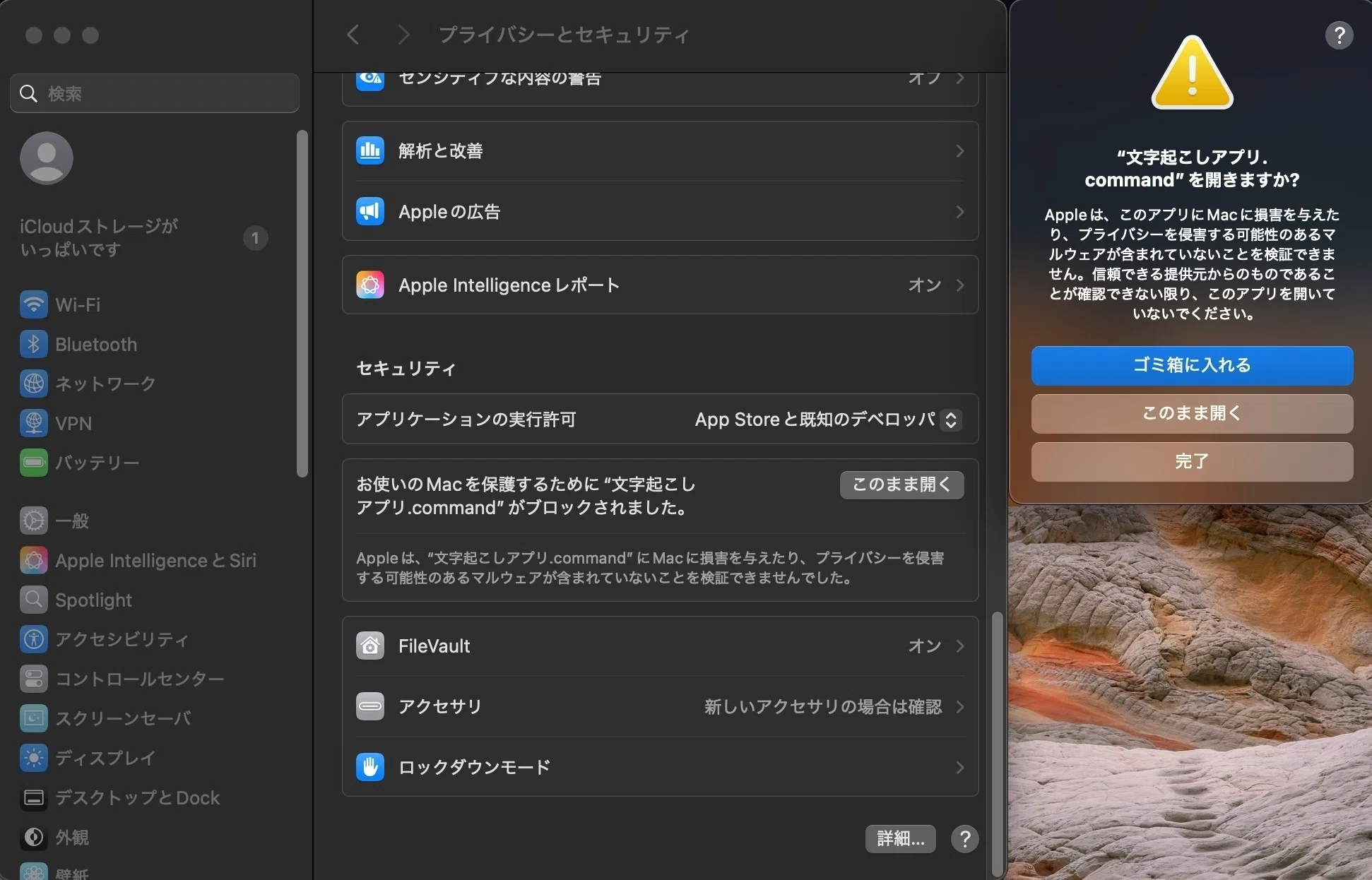
Task: Expand Apple の広告 row chevron
Action: click(959, 211)
